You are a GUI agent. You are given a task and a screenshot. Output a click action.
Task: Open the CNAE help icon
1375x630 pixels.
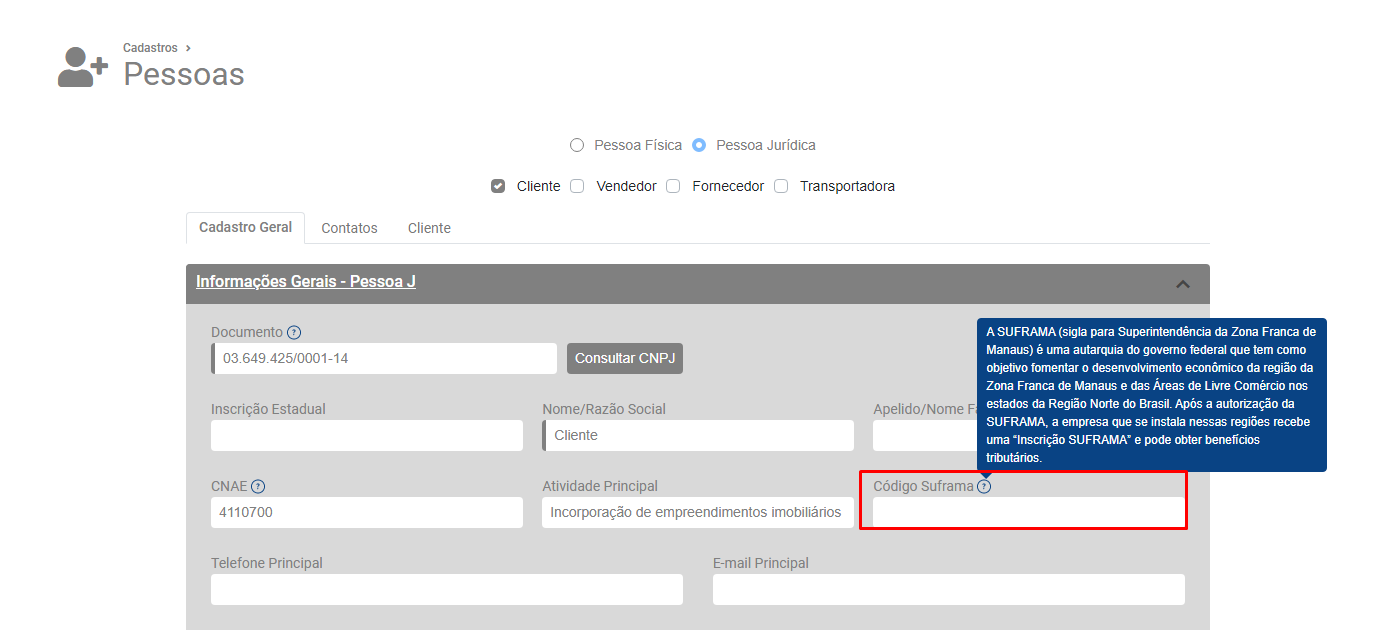(x=258, y=486)
